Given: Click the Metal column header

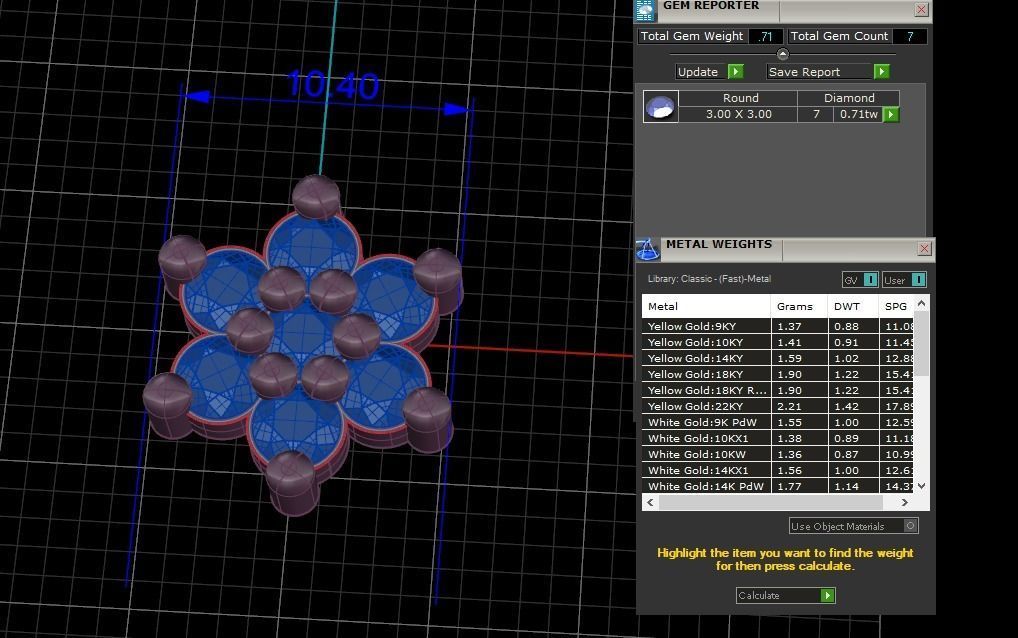Looking at the screenshot, I should pos(706,306).
